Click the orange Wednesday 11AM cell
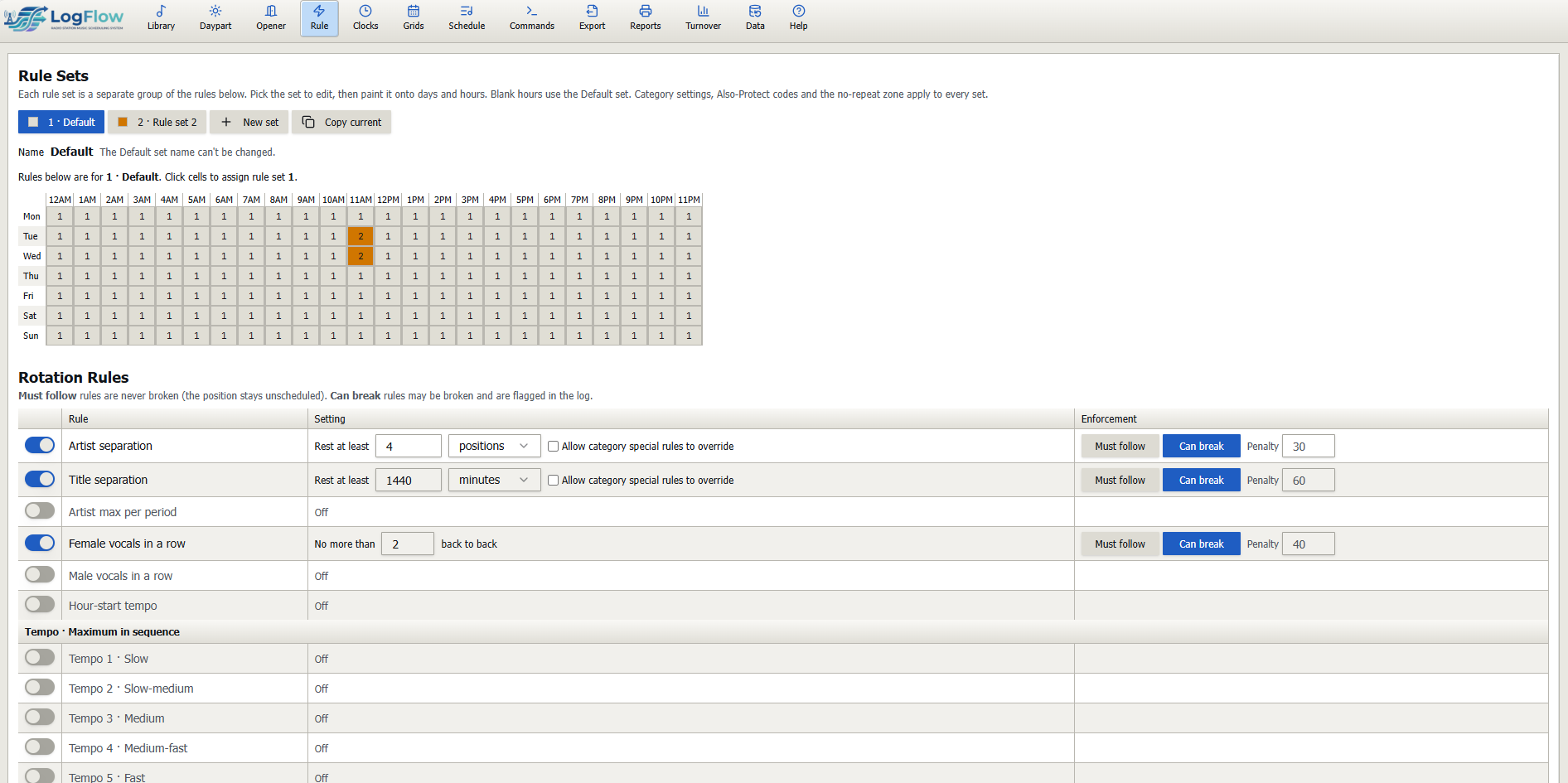This screenshot has width=1568, height=783. pos(361,256)
